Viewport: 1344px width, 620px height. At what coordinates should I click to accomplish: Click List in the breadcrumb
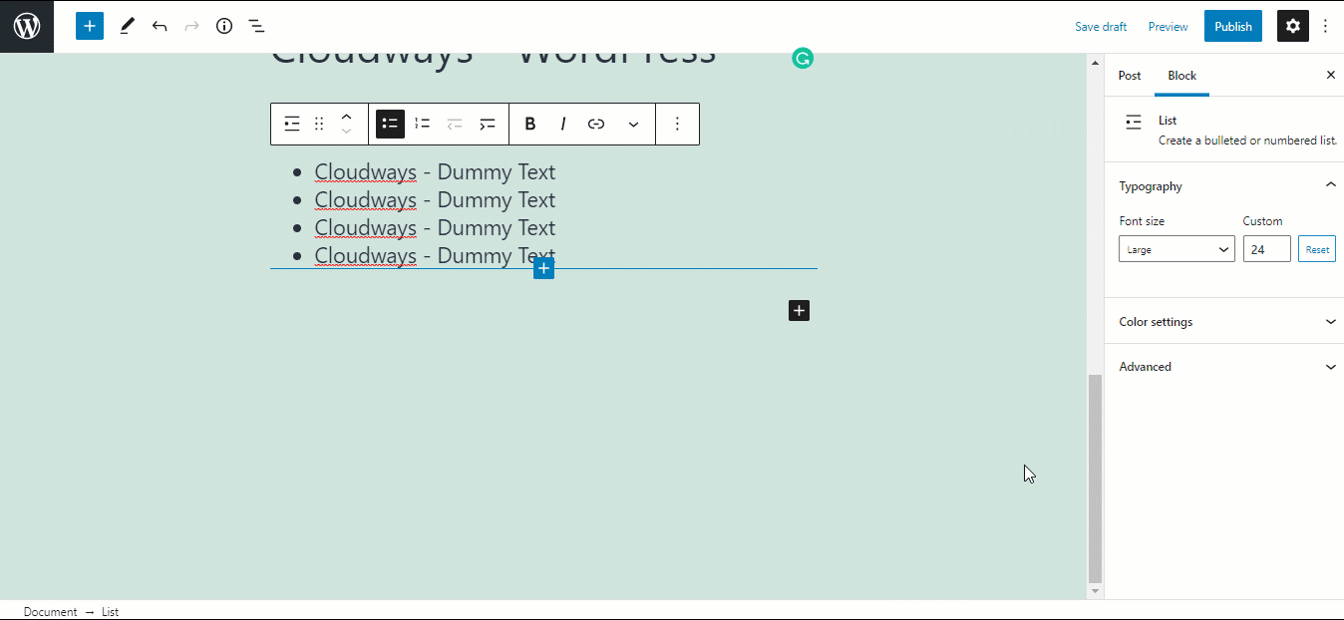click(110, 612)
